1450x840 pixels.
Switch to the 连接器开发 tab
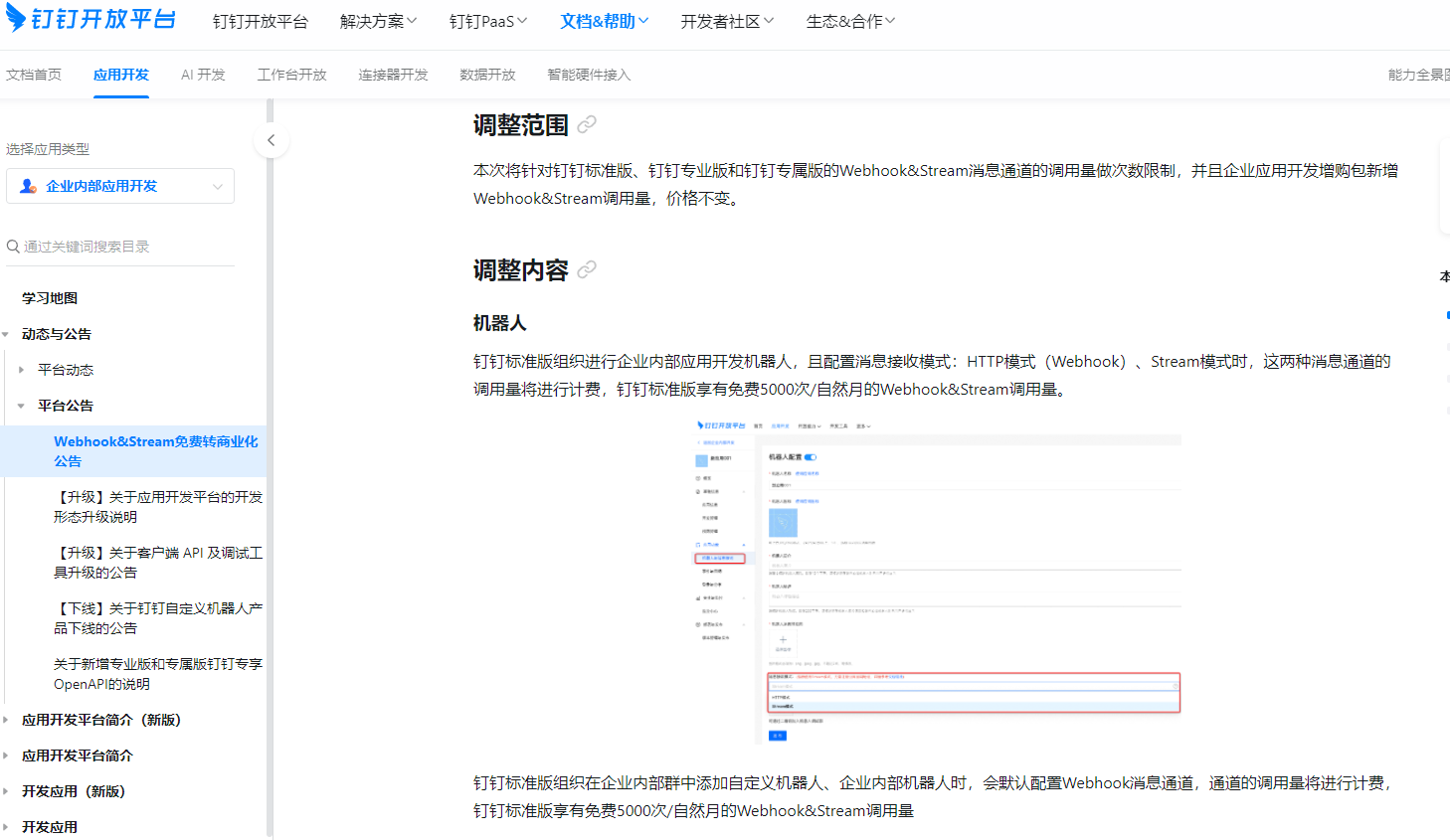coord(394,75)
